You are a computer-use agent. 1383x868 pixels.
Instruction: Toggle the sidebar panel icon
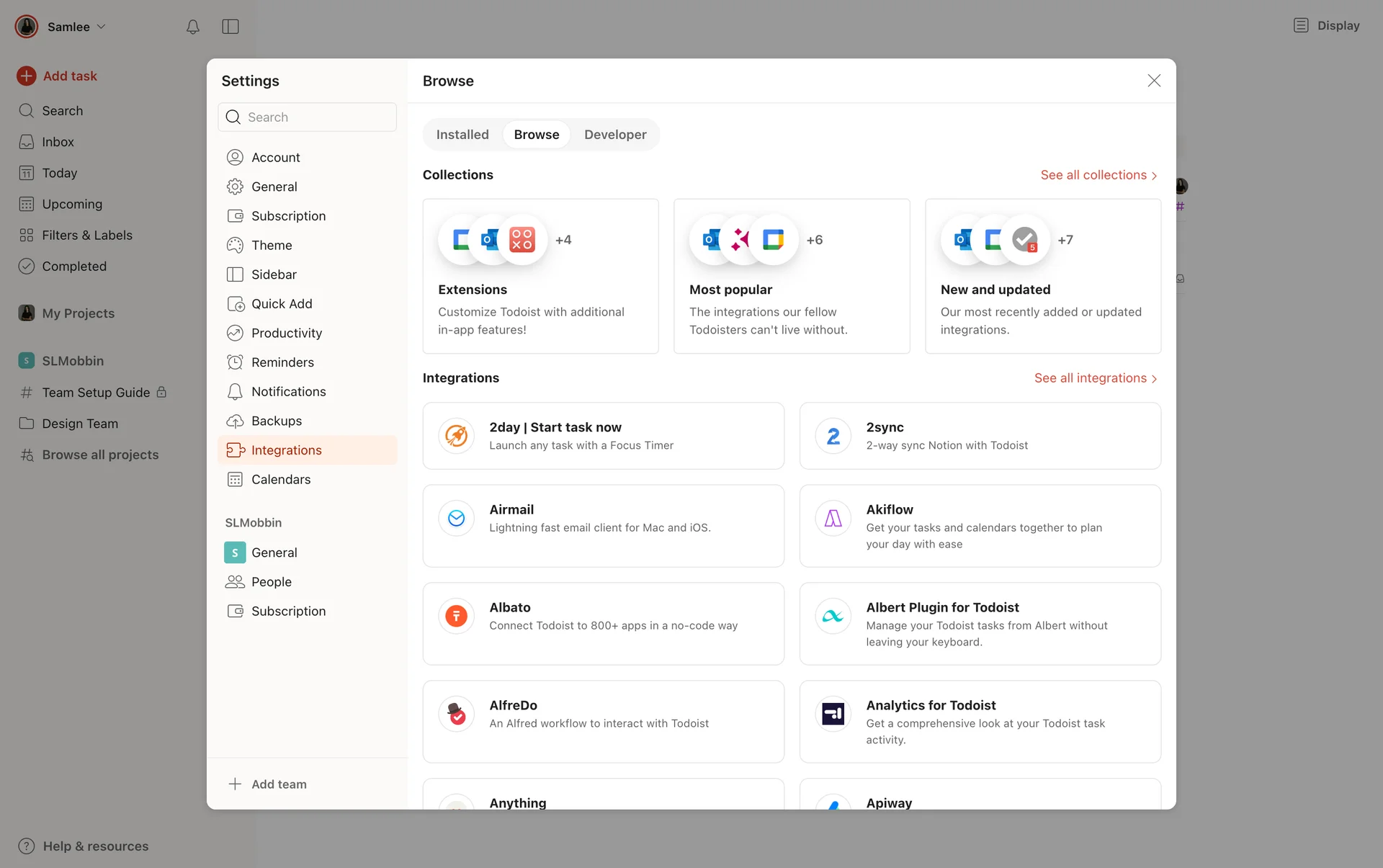click(x=230, y=27)
